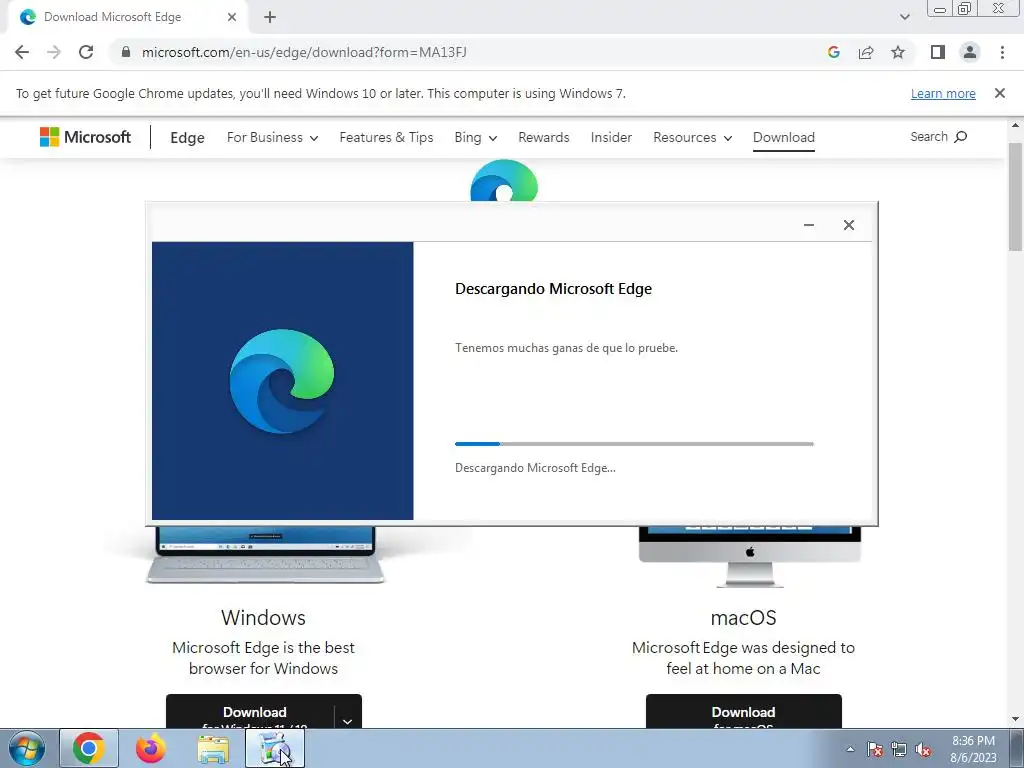
Task: Go back to the previous page in Chrome
Action: [22, 52]
